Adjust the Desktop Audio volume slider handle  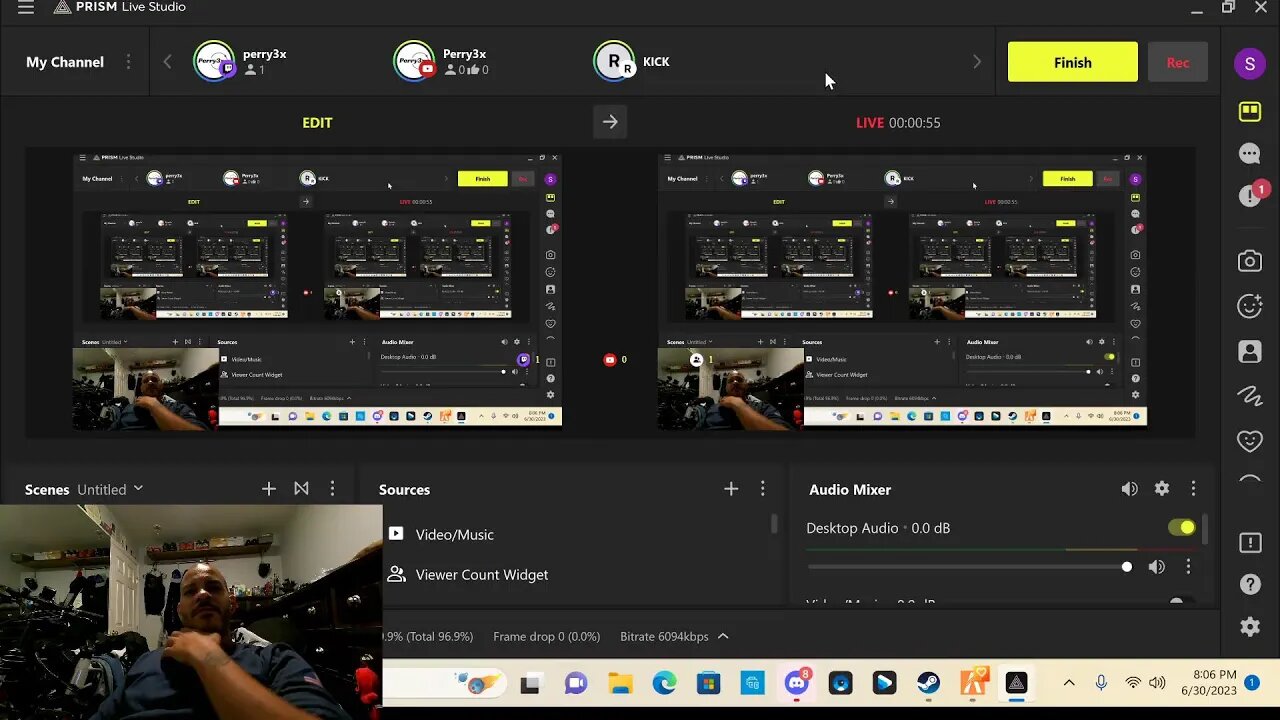(x=1127, y=567)
